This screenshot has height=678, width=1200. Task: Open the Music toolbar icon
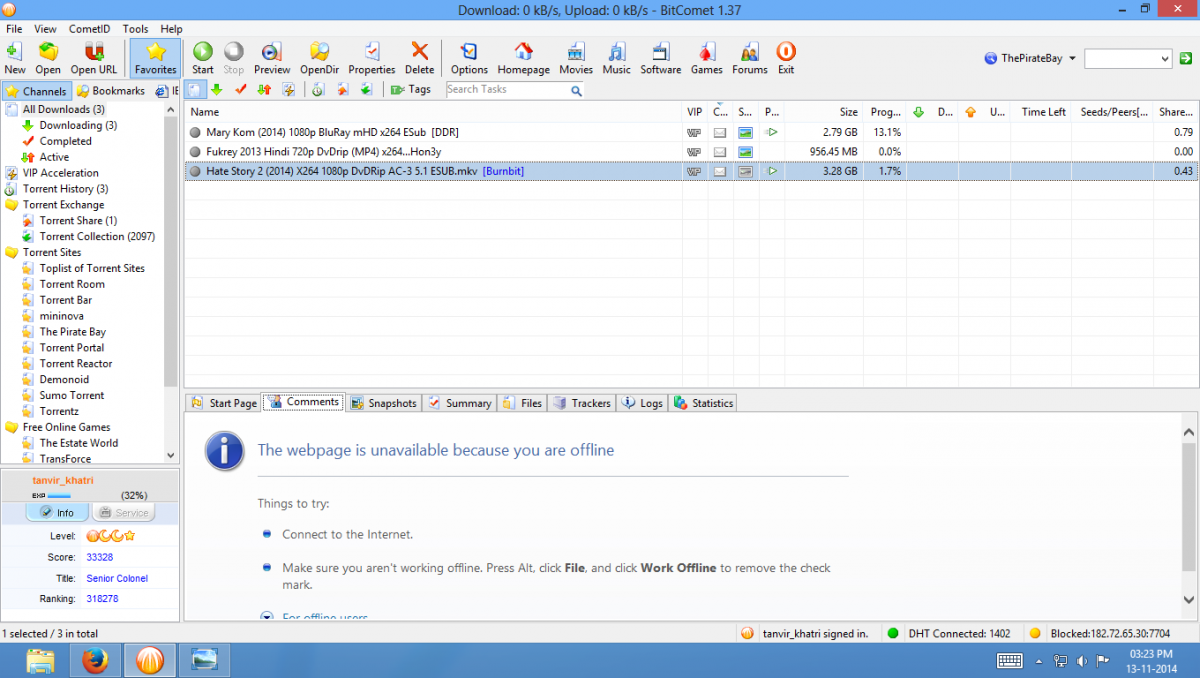[617, 58]
